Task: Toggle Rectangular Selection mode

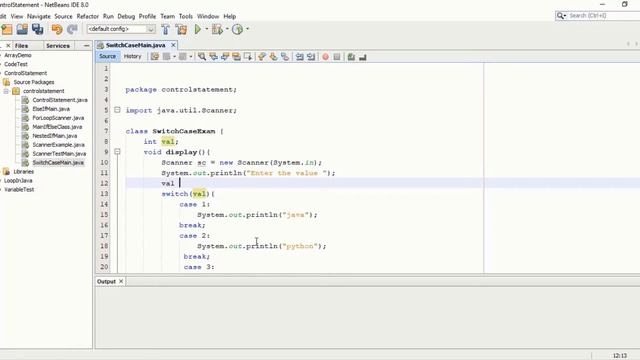Action: [x=248, y=57]
